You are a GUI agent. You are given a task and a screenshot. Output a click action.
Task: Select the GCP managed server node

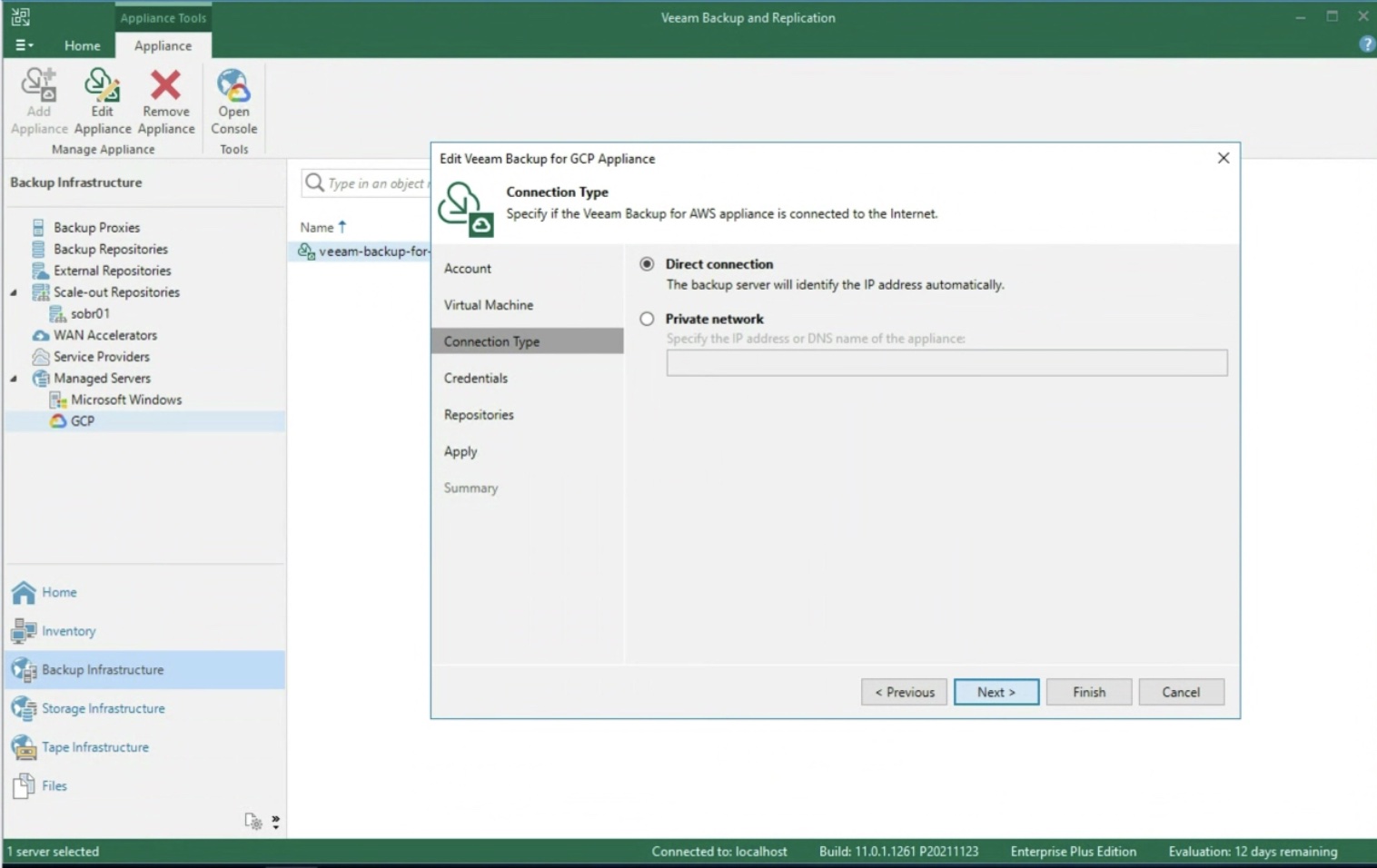pos(82,421)
